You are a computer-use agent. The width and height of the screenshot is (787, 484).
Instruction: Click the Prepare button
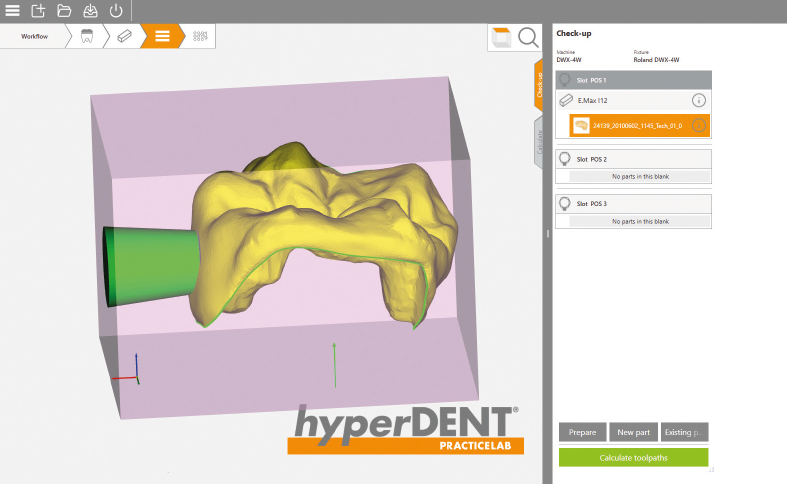tap(582, 432)
